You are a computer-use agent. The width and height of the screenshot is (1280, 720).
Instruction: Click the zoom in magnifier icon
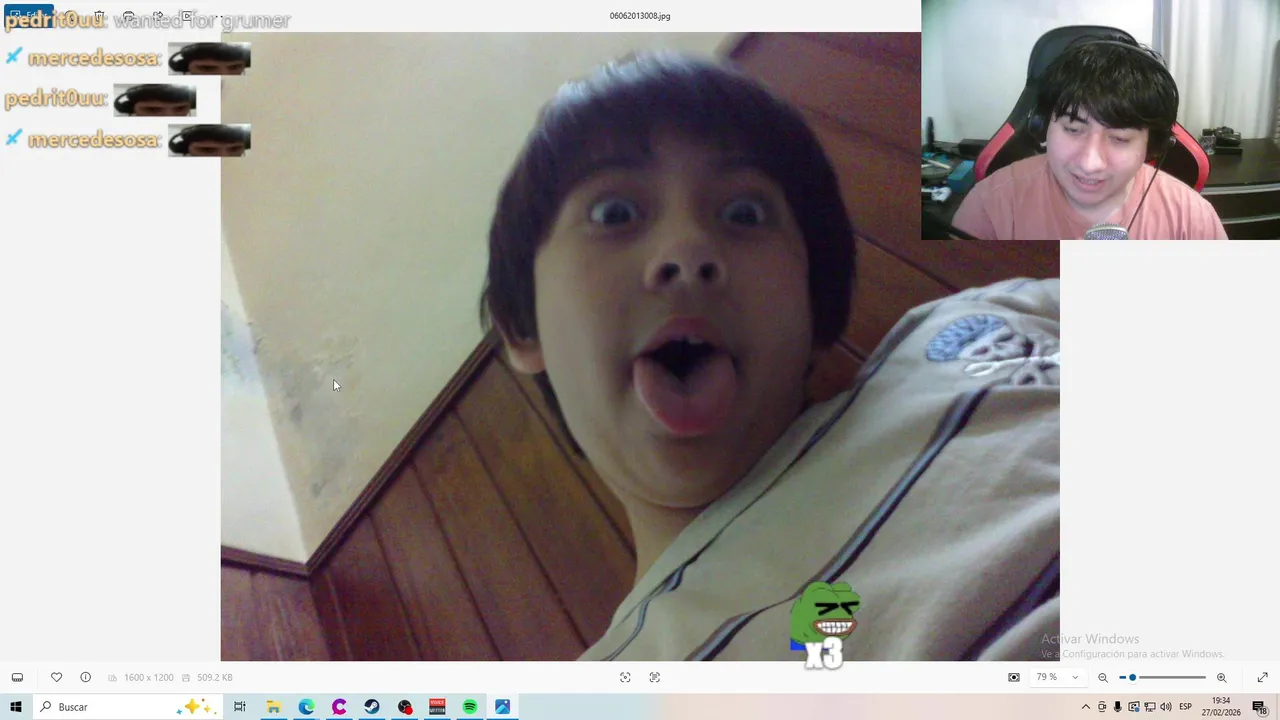click(x=1221, y=677)
